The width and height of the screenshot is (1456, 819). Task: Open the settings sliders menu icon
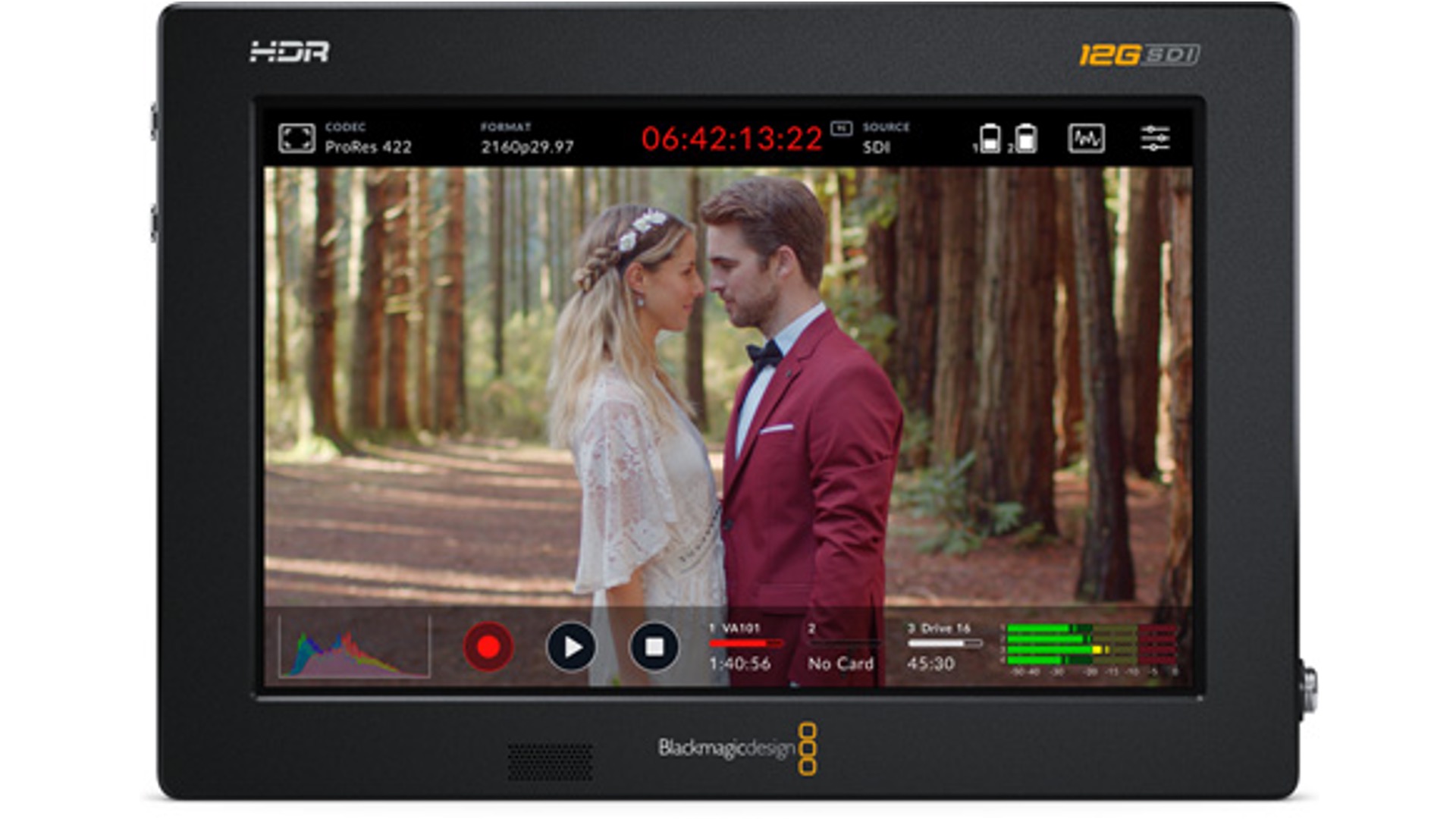click(x=1155, y=139)
